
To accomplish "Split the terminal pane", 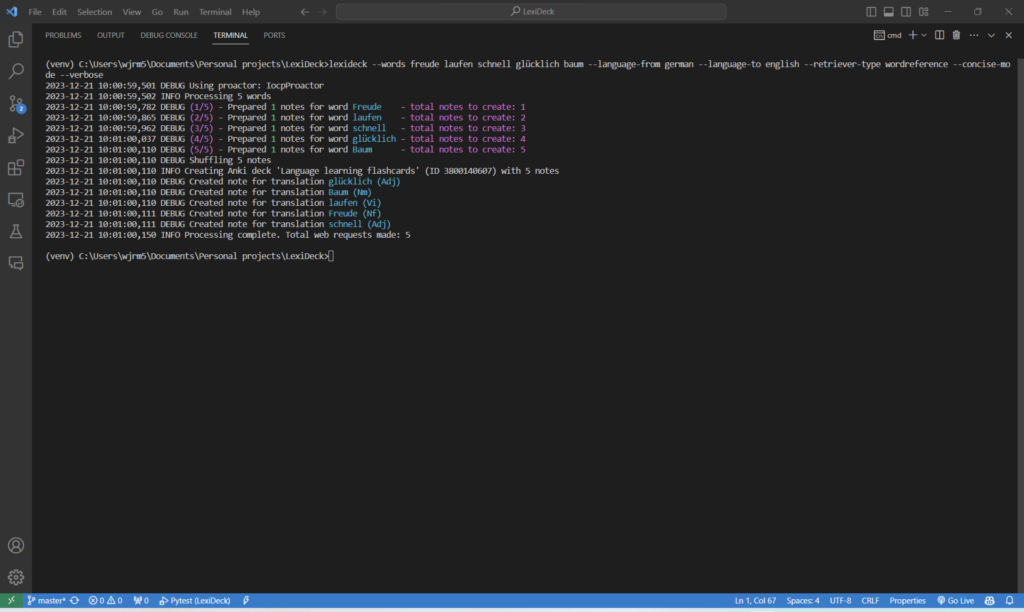I will tap(939, 35).
